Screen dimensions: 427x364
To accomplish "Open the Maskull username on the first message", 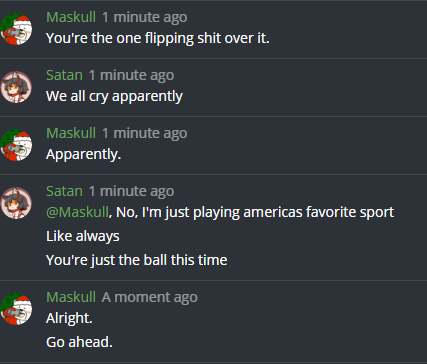I will coord(71,17).
